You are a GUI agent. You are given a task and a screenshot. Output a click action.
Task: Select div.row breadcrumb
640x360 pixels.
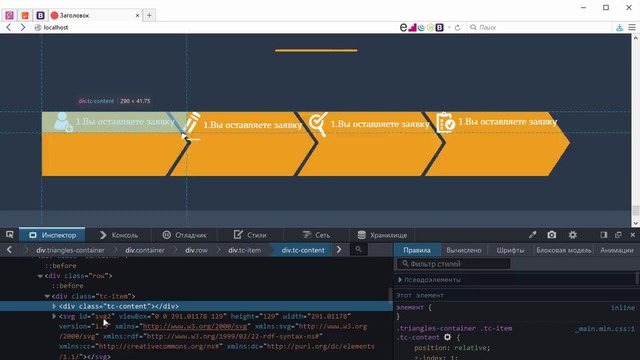coord(196,250)
